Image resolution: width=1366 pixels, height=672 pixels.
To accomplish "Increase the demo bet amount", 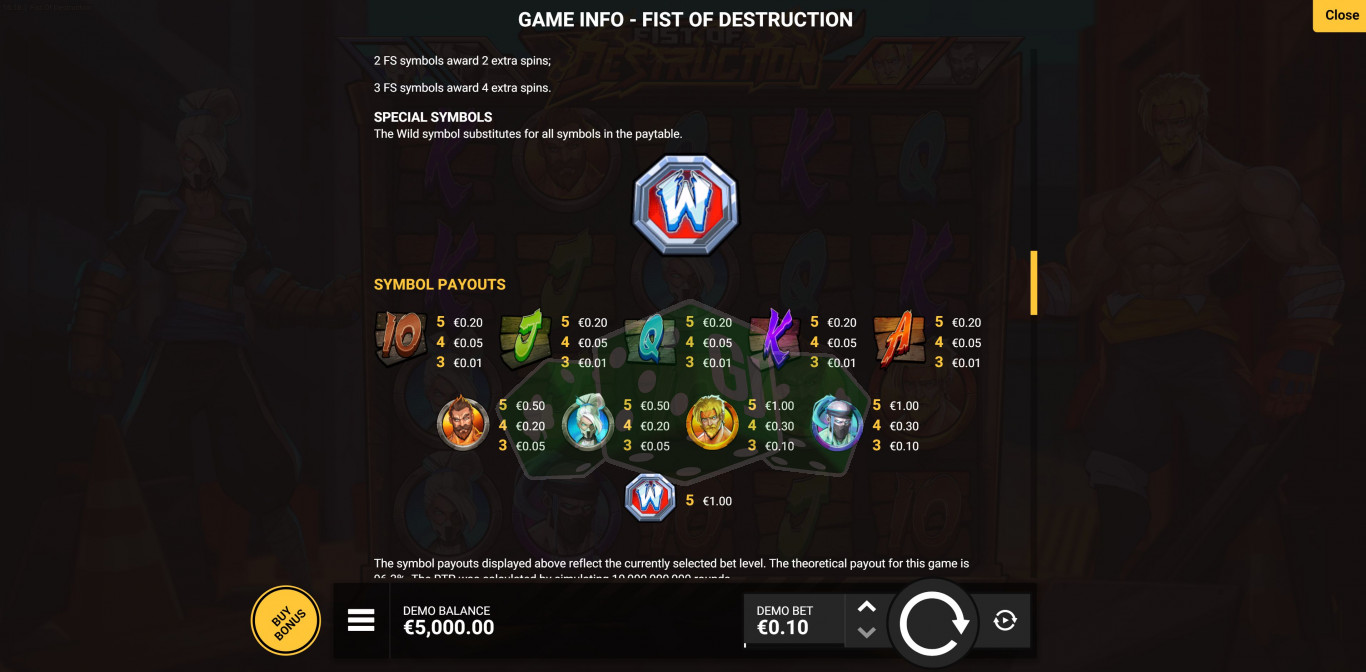I will pos(867,607).
